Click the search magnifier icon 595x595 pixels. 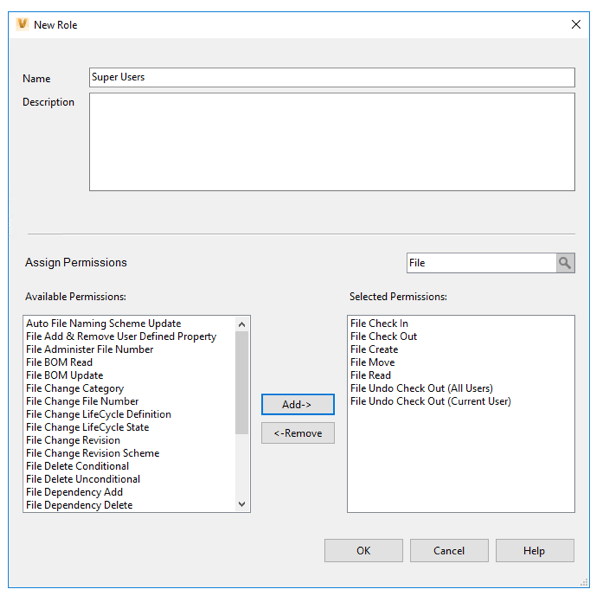click(x=565, y=263)
